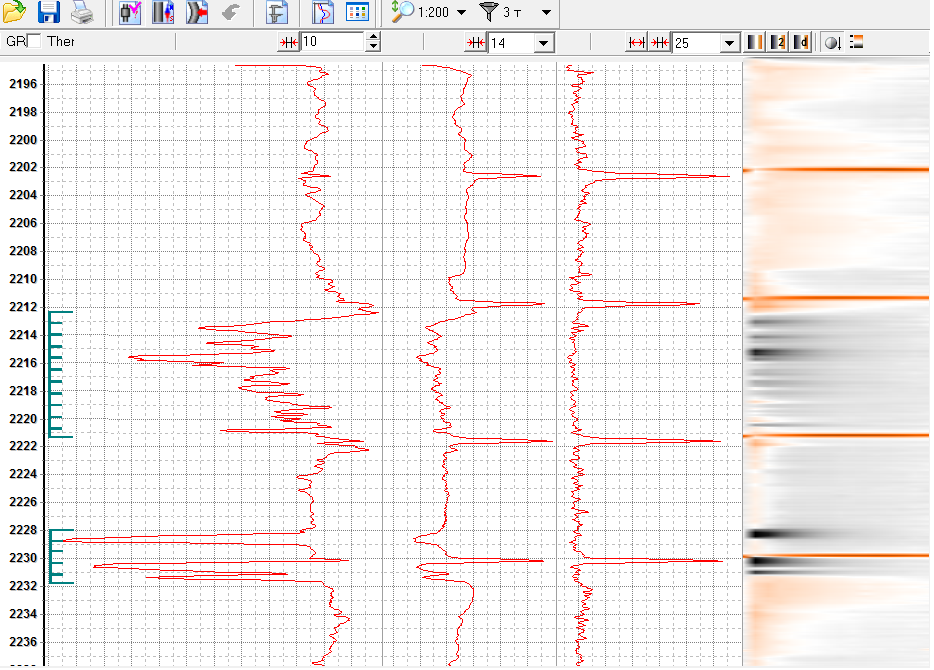Click the funnel filter icon

(488, 11)
